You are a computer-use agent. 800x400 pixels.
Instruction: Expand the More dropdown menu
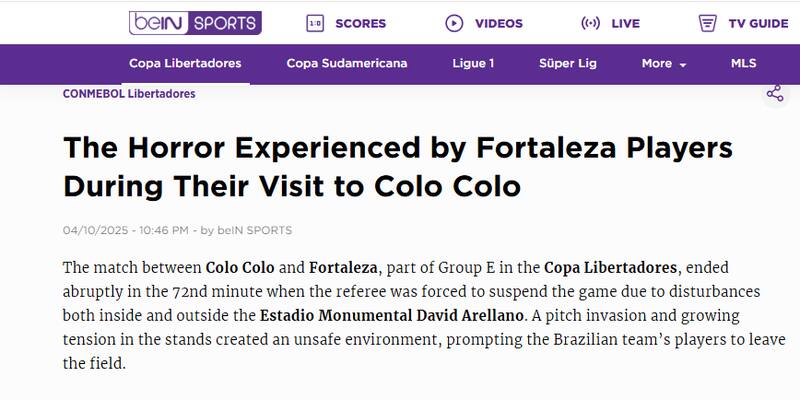tap(664, 63)
